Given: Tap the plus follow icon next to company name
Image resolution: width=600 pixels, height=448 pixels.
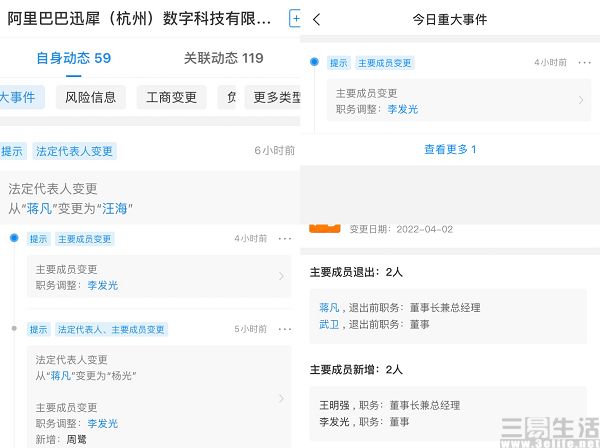Looking at the screenshot, I should coord(294,19).
